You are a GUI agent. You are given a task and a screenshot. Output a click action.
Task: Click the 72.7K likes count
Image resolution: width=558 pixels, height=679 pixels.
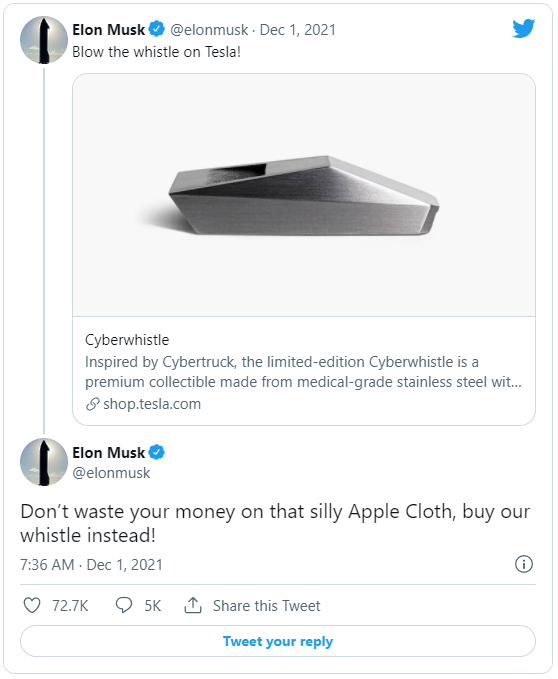(x=70, y=605)
